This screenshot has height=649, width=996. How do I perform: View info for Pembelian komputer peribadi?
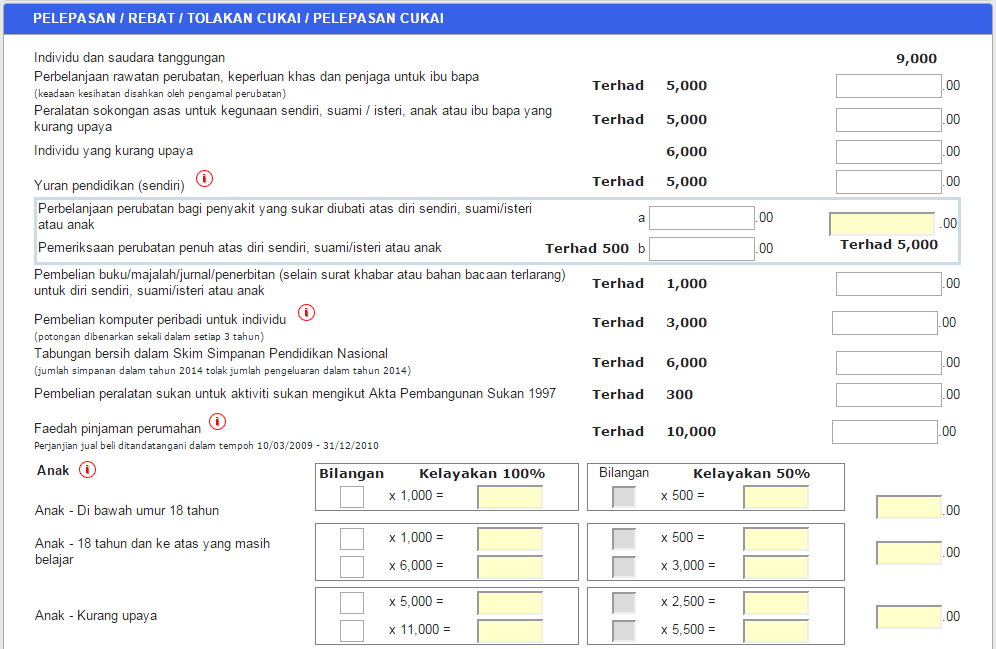tap(307, 313)
